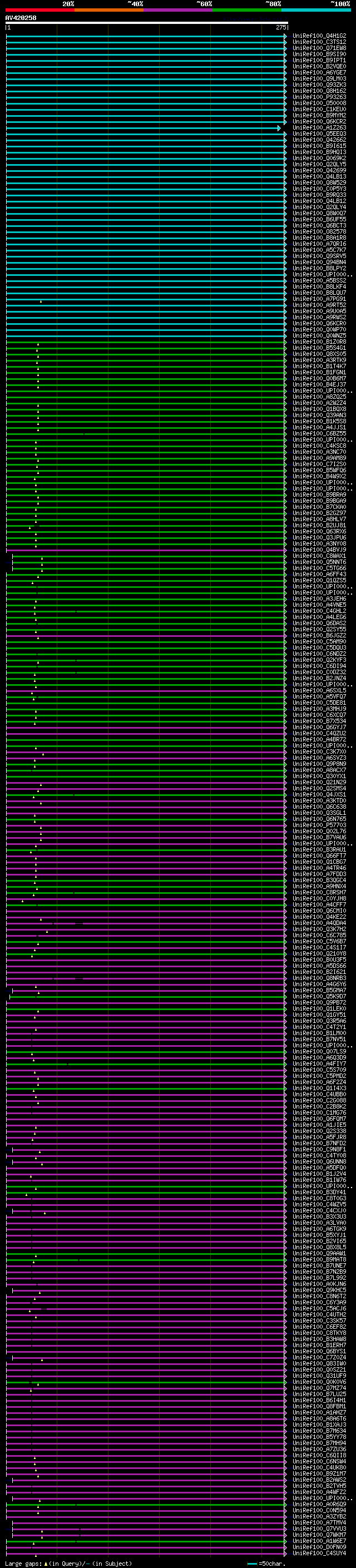
Task: Open hit UniRef100_Q4H1G2
Action: [x=319, y=37]
